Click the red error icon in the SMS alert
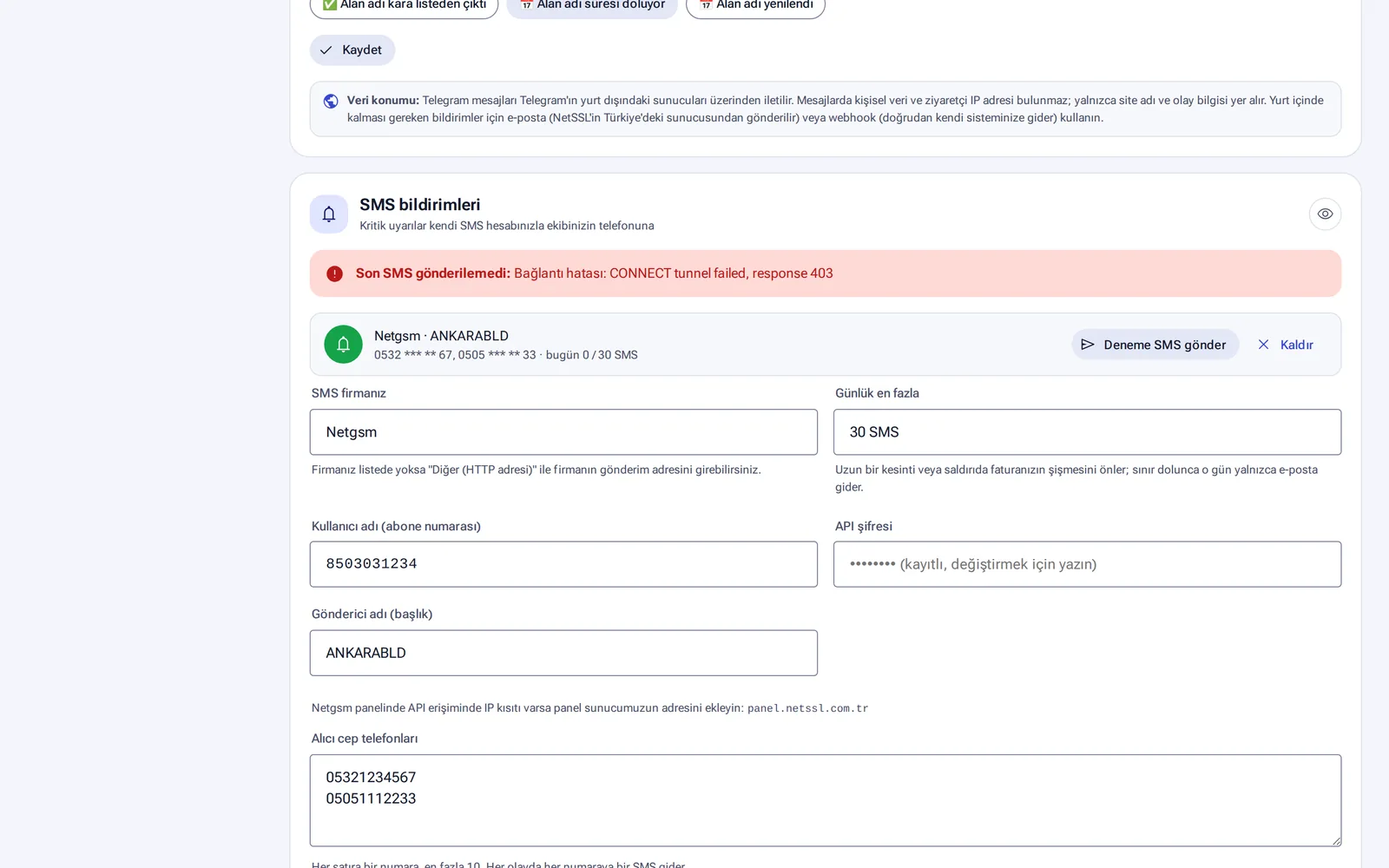This screenshot has width=1389, height=868. (x=334, y=273)
